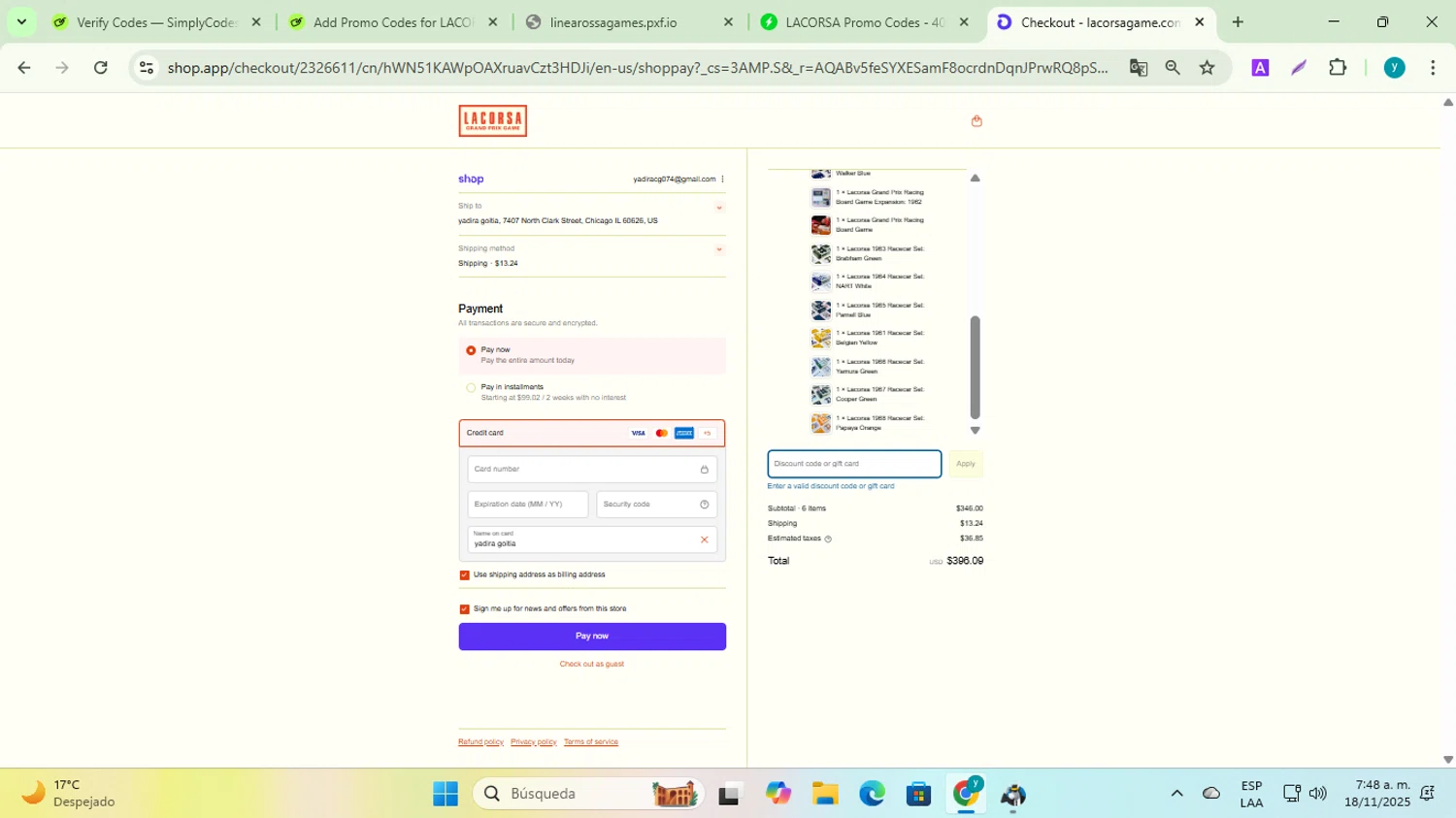Click the LACORSA Grand Prix Game logo

coord(493,121)
